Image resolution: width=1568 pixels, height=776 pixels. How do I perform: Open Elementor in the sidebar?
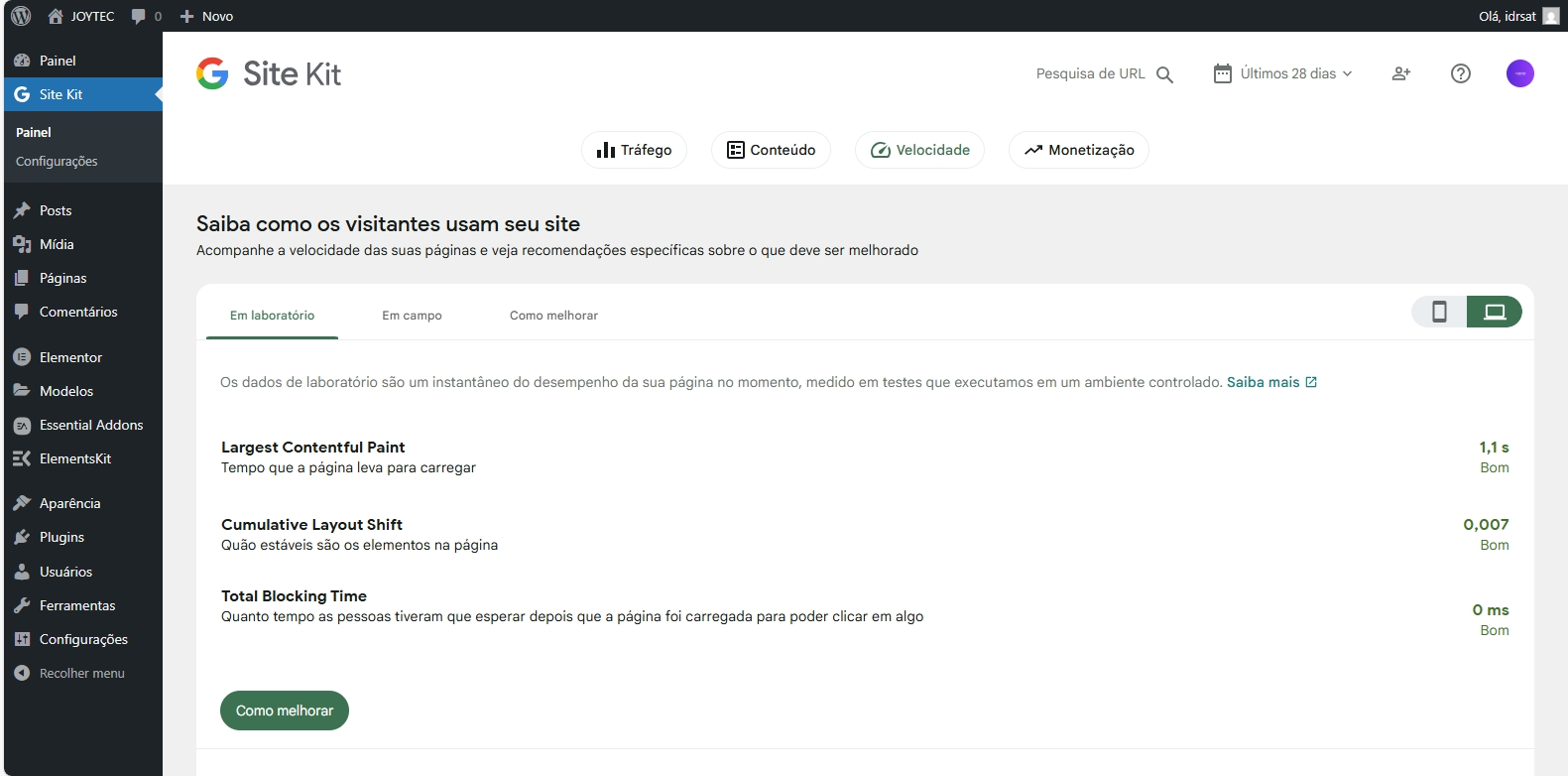(70, 357)
